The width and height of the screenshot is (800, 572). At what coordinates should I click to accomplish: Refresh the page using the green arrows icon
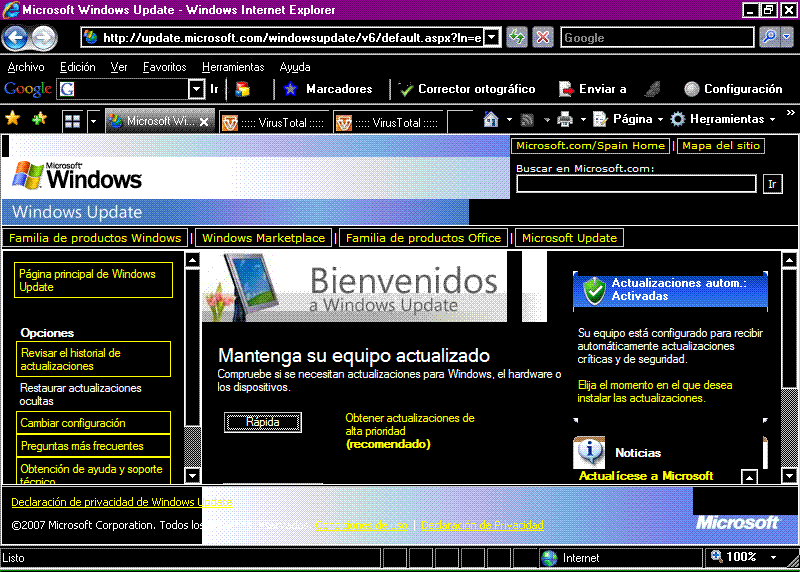(x=517, y=37)
